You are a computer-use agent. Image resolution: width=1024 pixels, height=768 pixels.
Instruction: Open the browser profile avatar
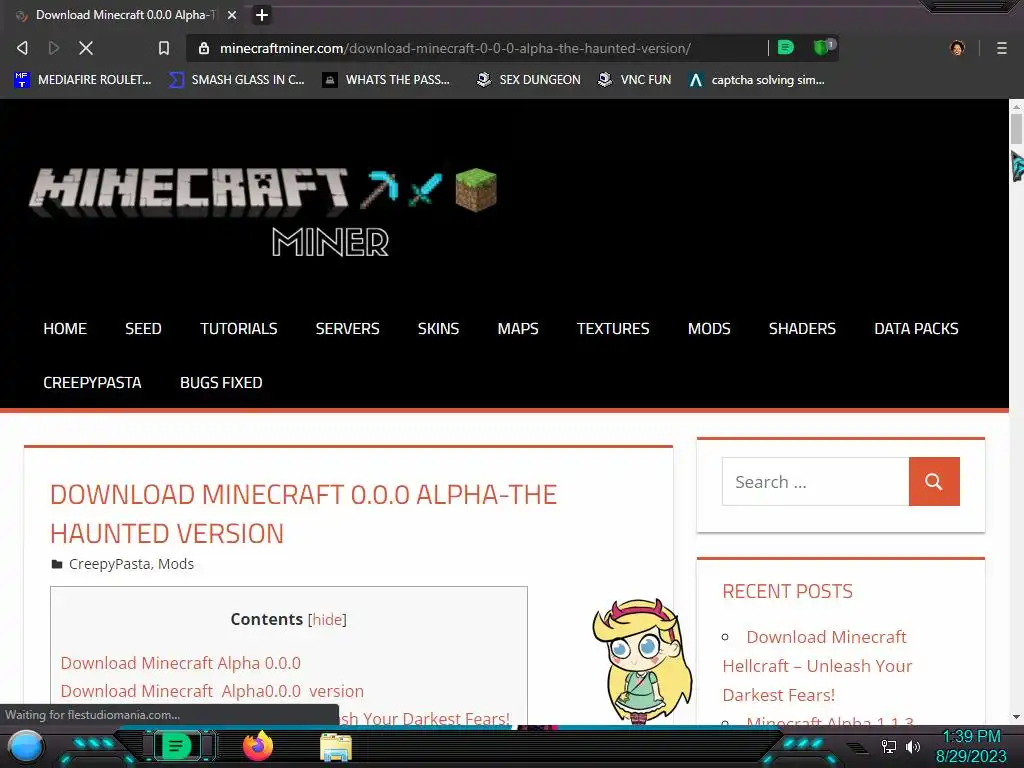pyautogui.click(x=957, y=48)
